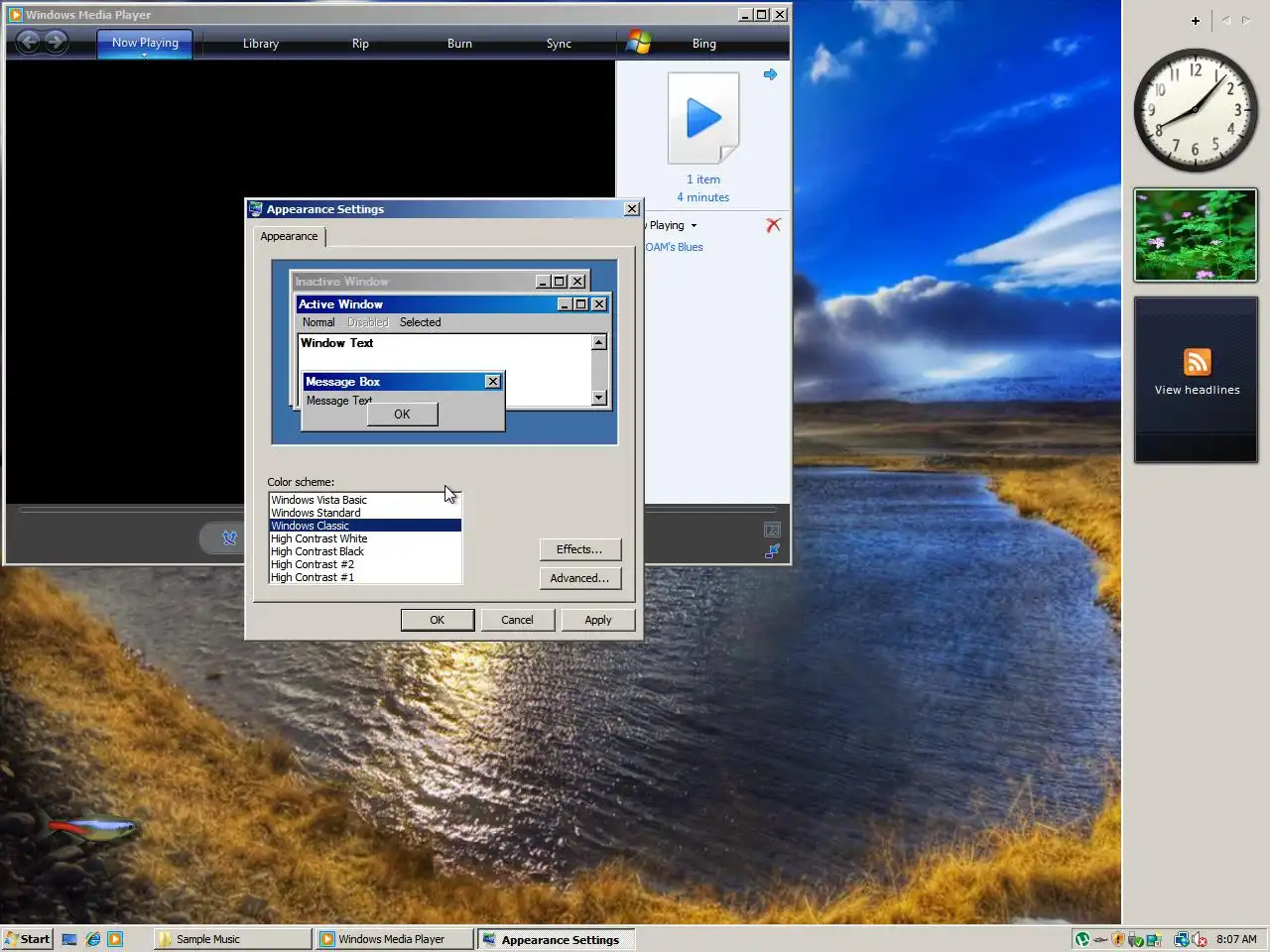The width and height of the screenshot is (1270, 952).
Task: Click the full screen view icon
Action: point(773,530)
